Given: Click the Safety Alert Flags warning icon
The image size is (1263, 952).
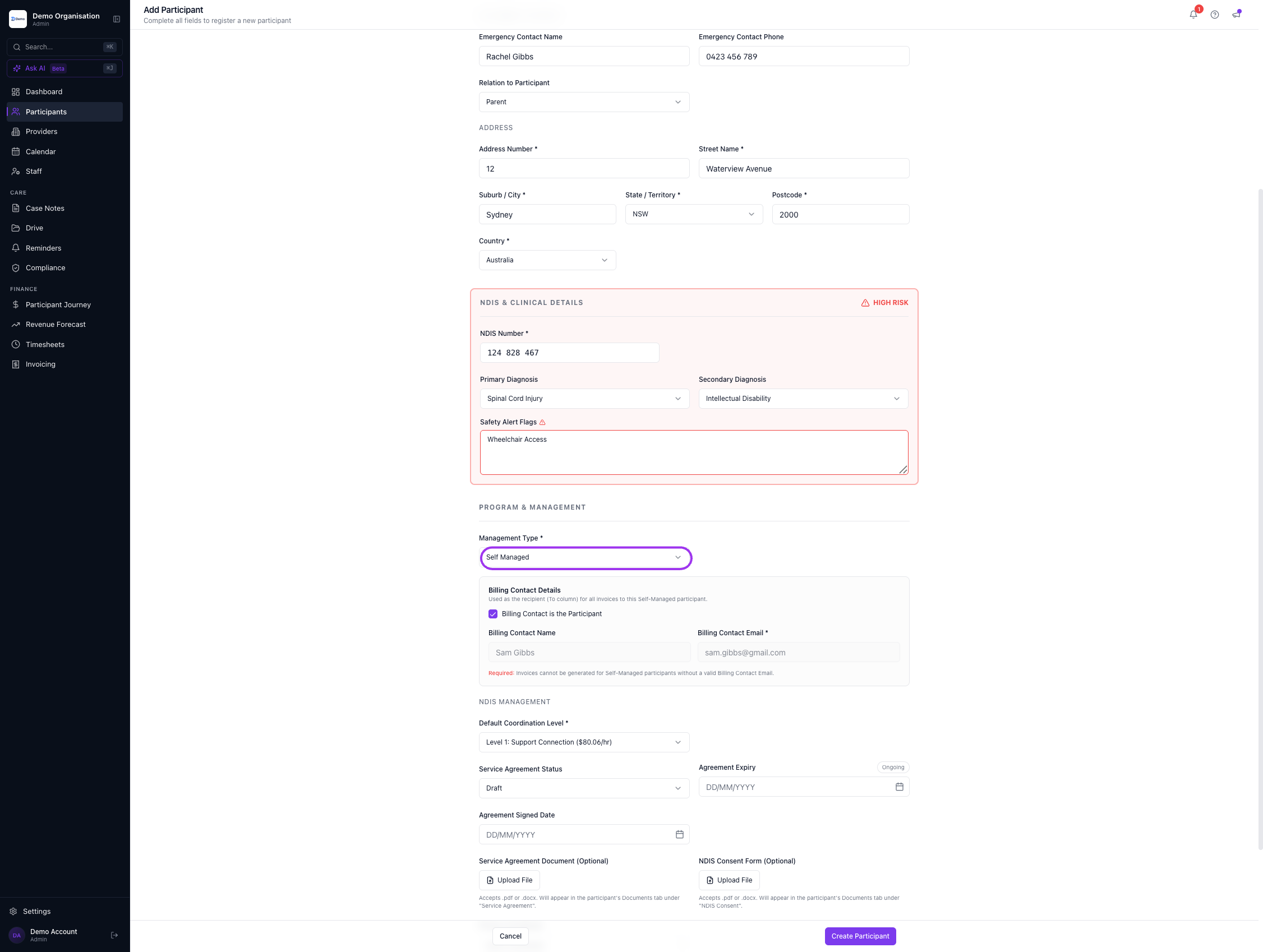Looking at the screenshot, I should (x=542, y=422).
